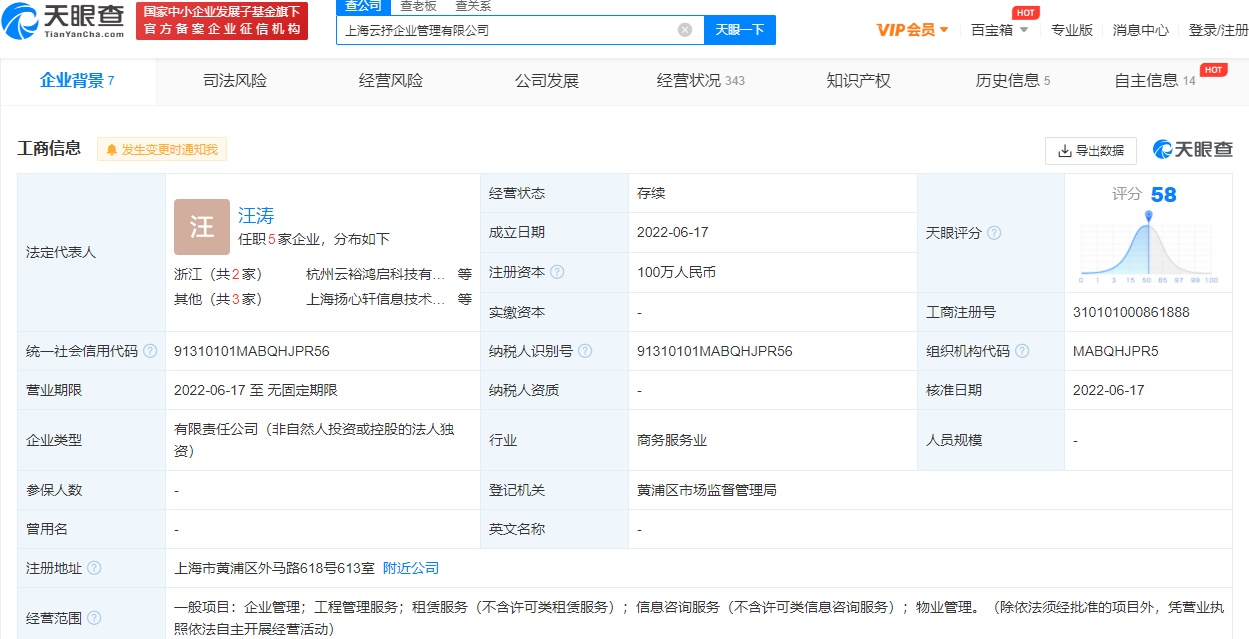1249x639 pixels.
Task: Click the TianYanCha logo in the header
Action: pos(64,20)
